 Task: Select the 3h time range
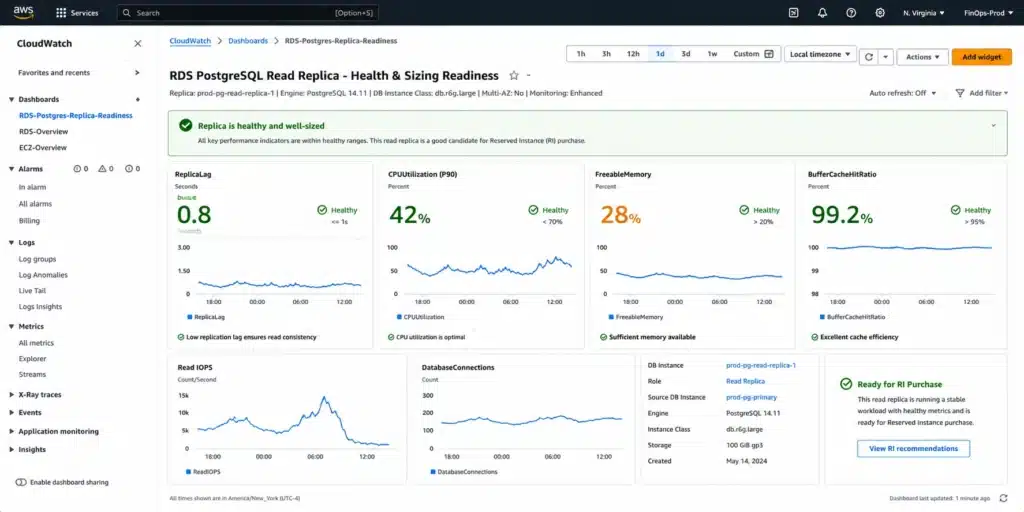[x=606, y=54]
